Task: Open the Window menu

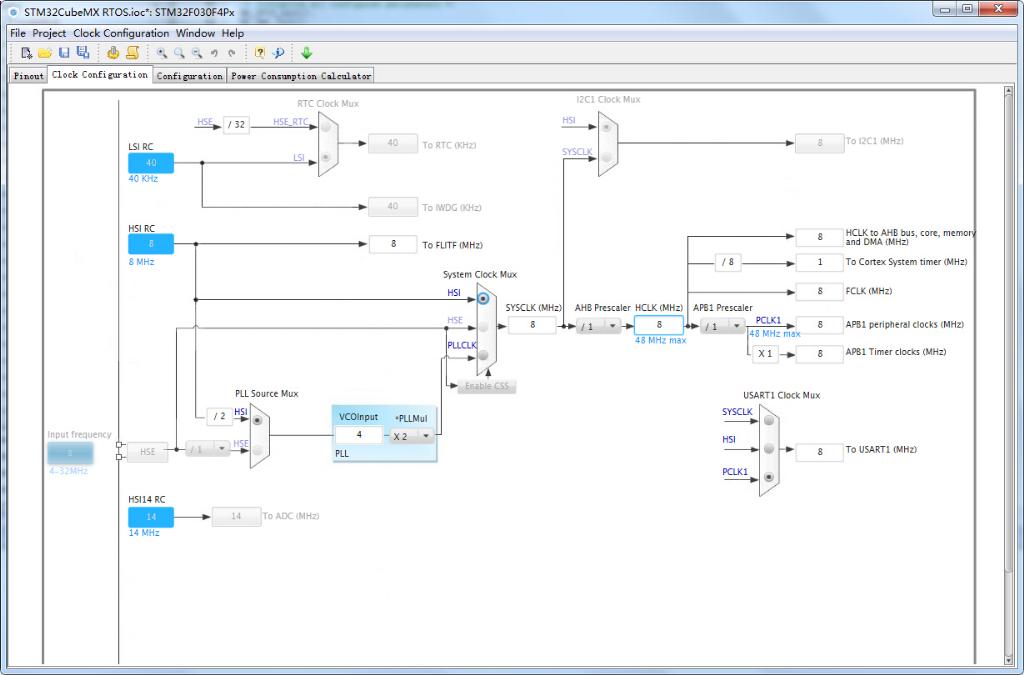Action: tap(195, 33)
